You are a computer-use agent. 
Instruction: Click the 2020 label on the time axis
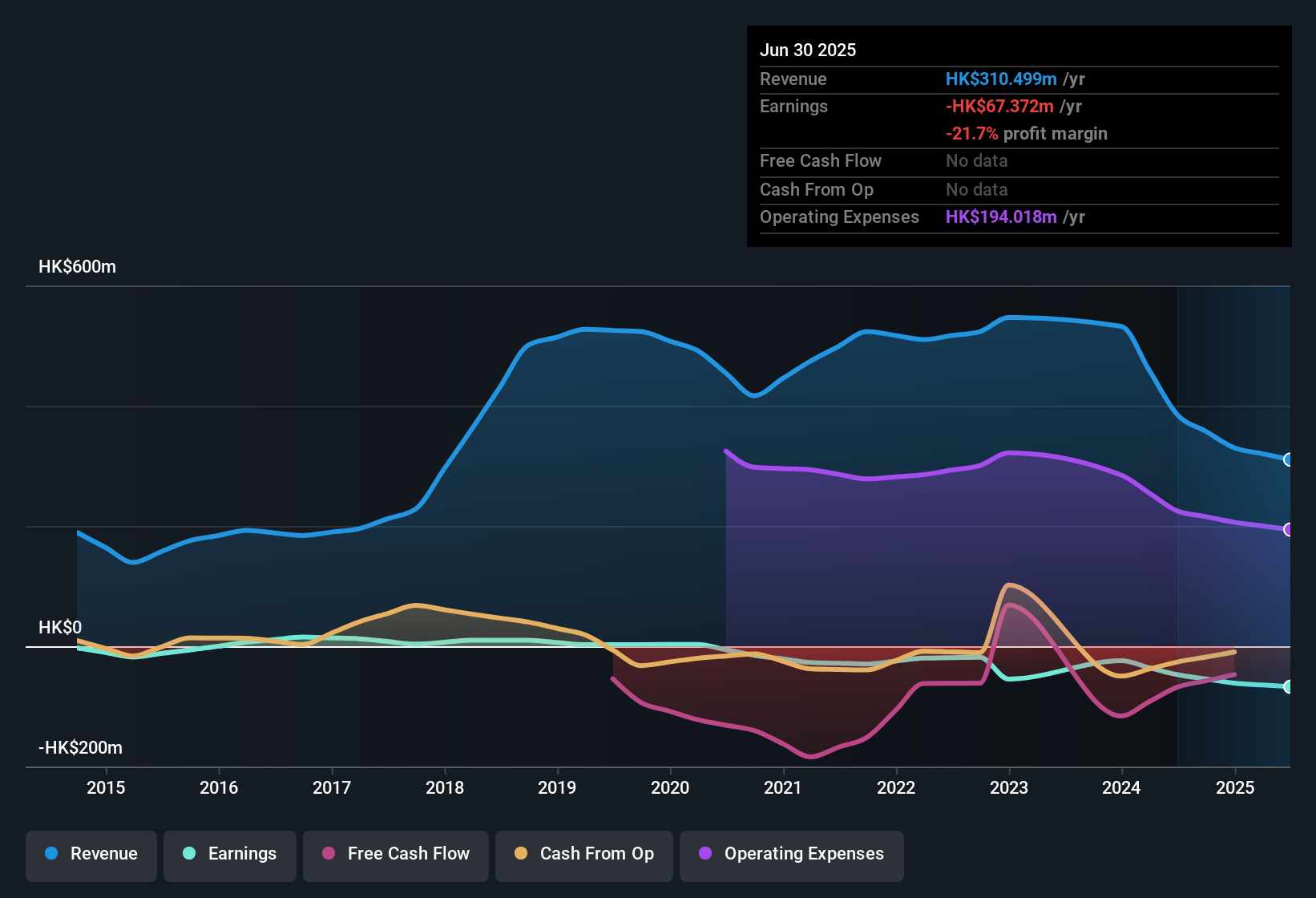point(670,788)
